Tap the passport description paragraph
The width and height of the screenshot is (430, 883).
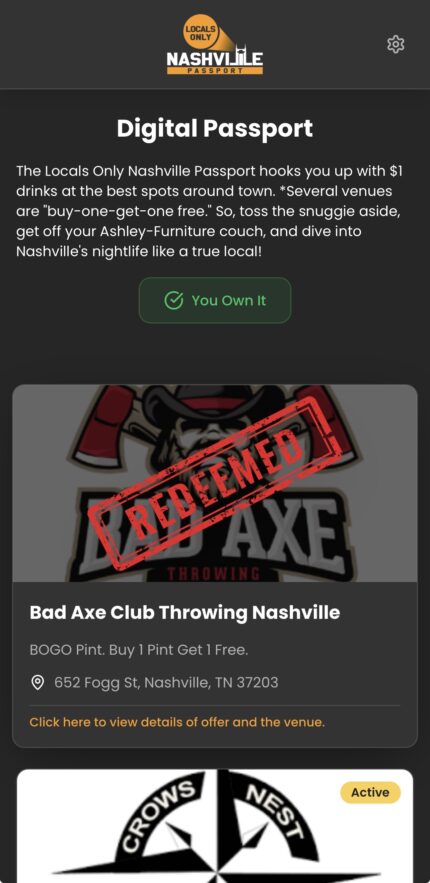coord(209,211)
